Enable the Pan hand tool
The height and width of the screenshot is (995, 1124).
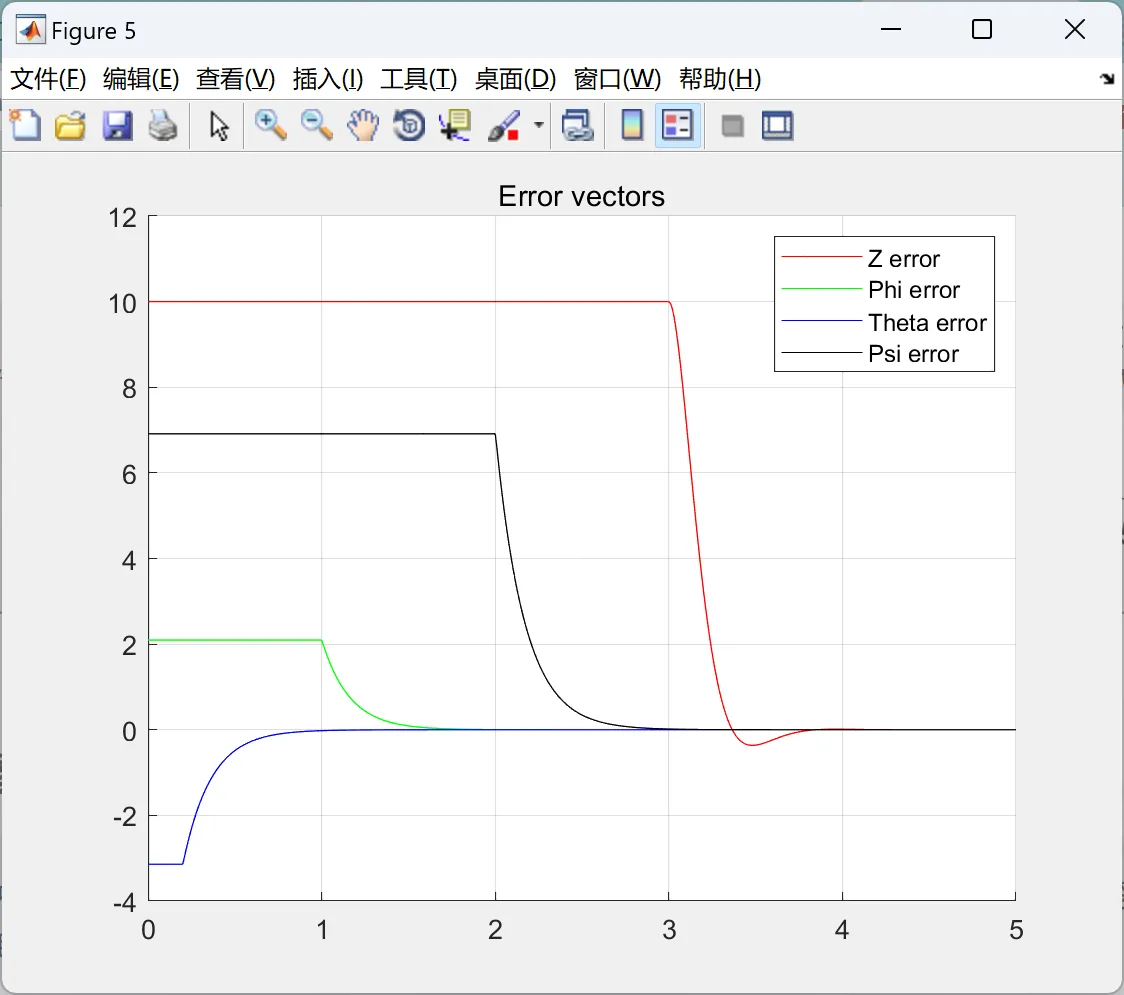(363, 125)
